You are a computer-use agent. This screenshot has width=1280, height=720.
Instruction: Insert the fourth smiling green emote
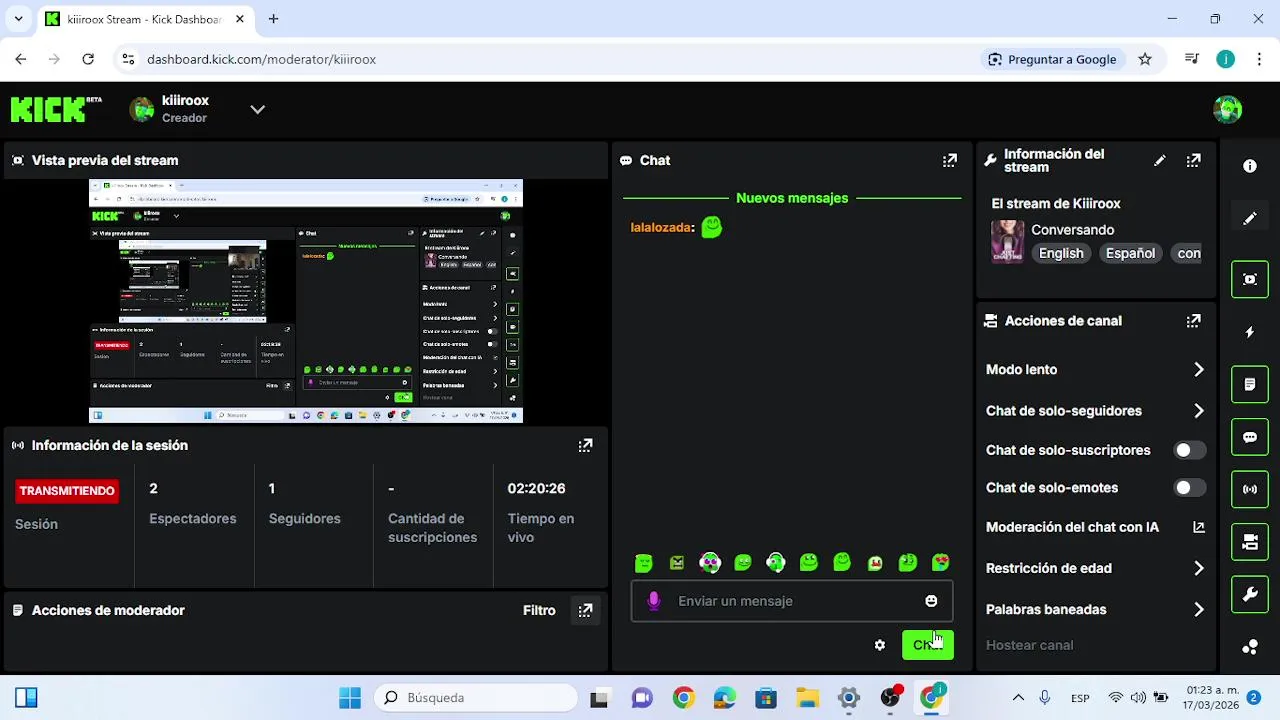pos(743,563)
